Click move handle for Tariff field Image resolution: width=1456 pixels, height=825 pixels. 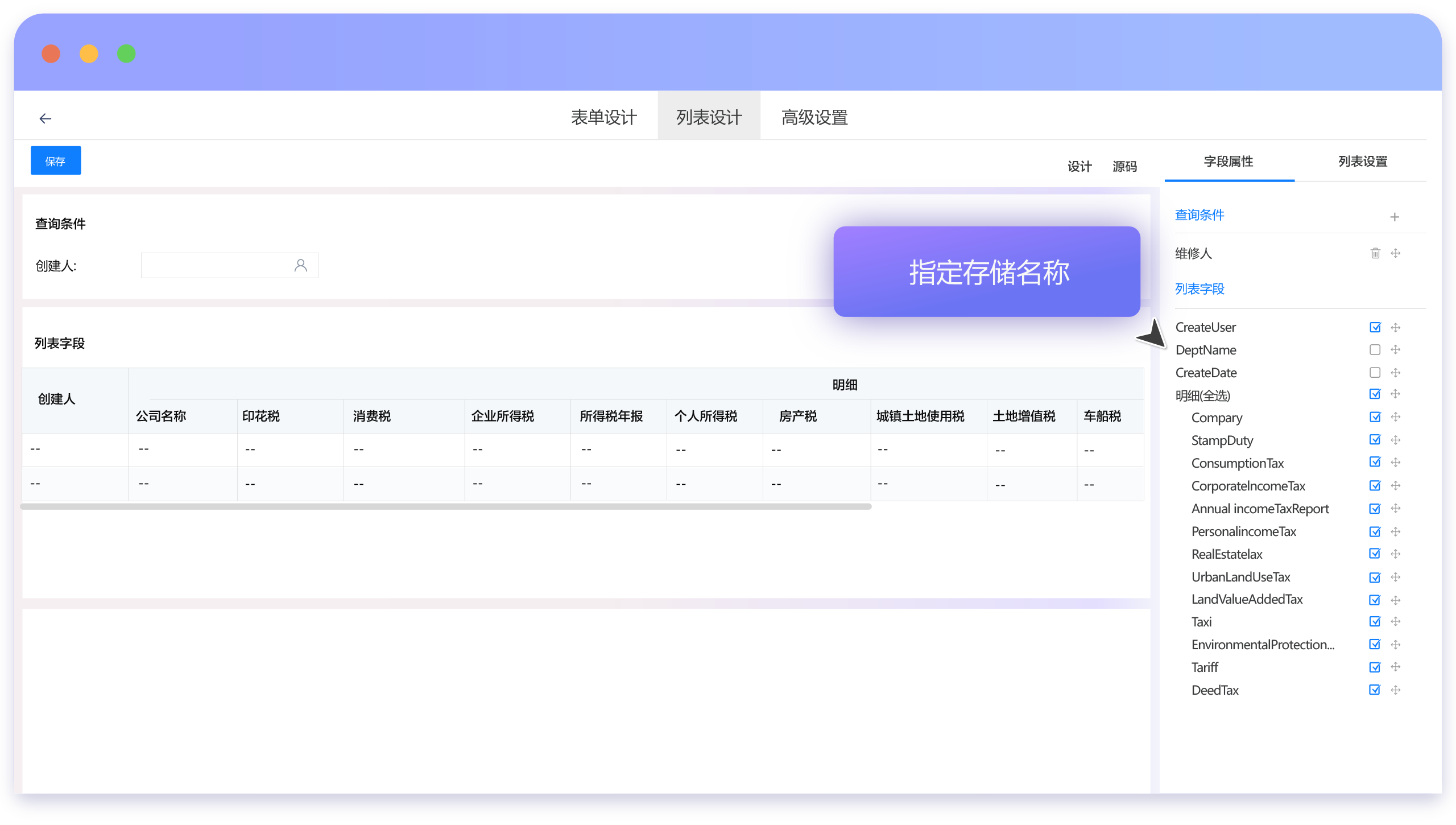pos(1395,667)
